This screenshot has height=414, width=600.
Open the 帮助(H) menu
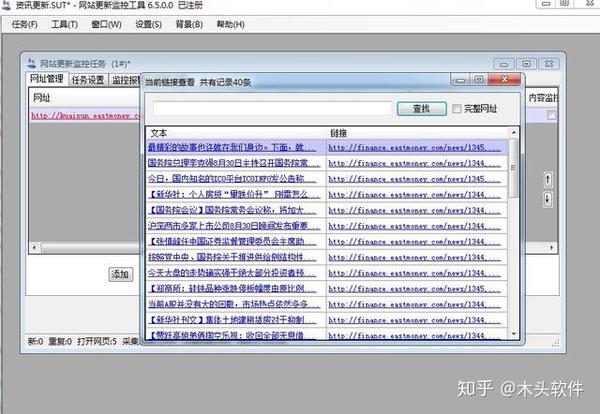[x=230, y=24]
